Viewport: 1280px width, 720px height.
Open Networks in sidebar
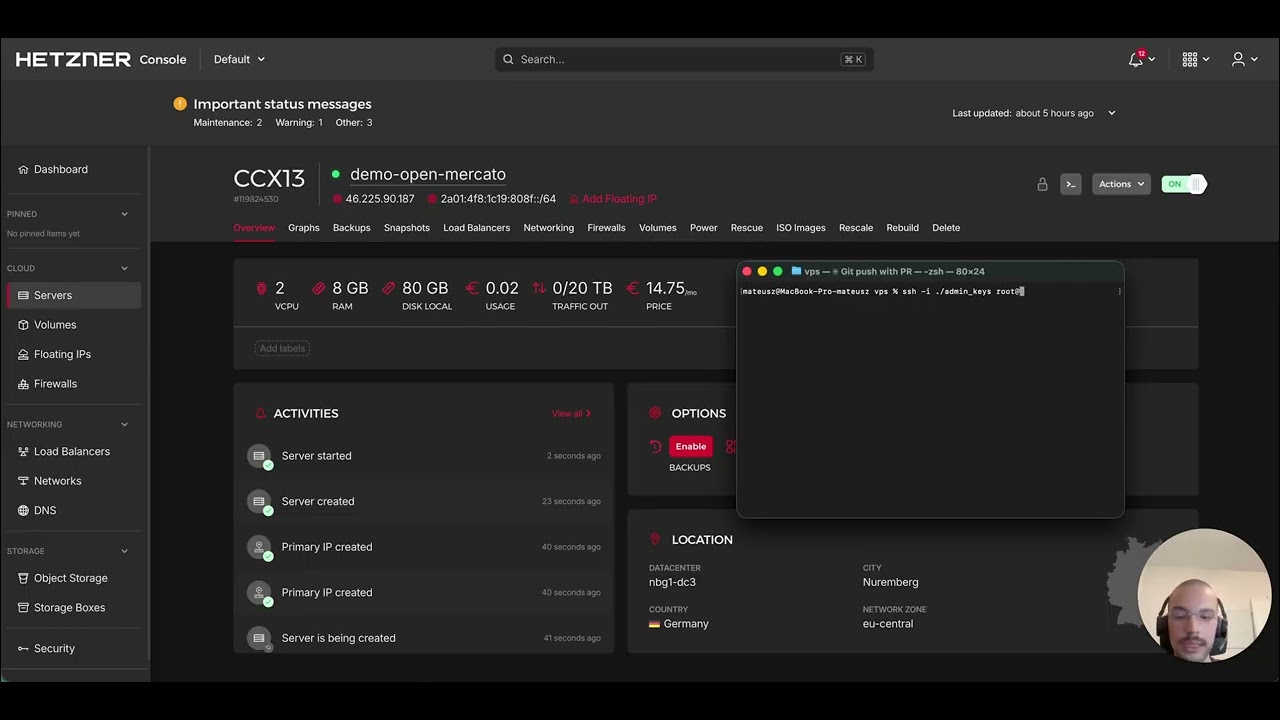(74, 481)
